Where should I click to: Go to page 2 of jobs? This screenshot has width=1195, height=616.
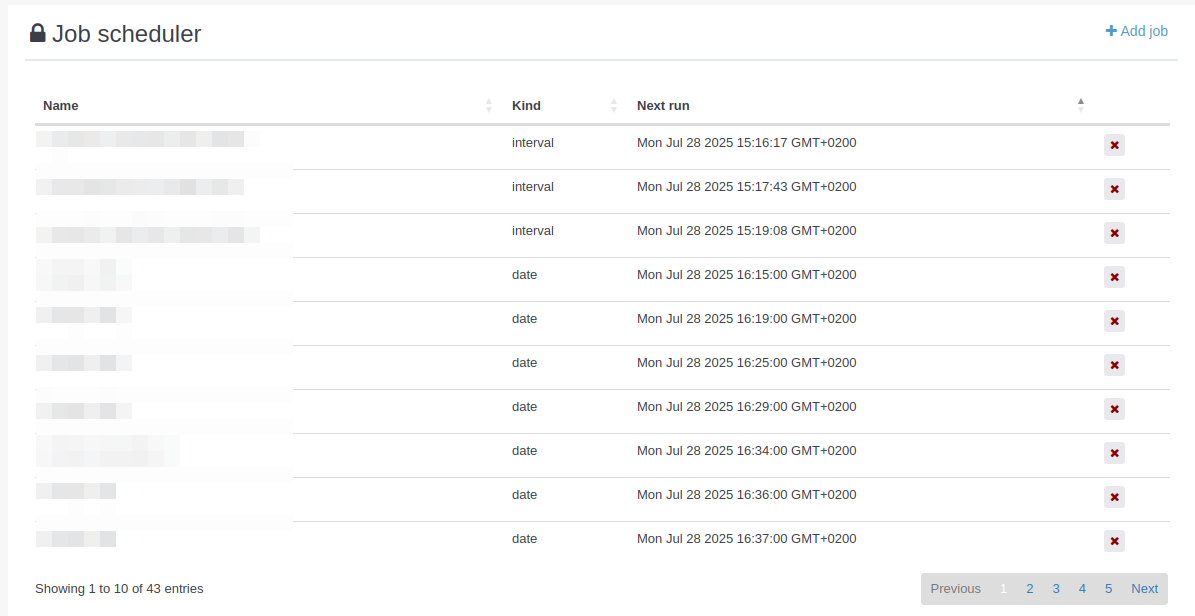(1029, 588)
